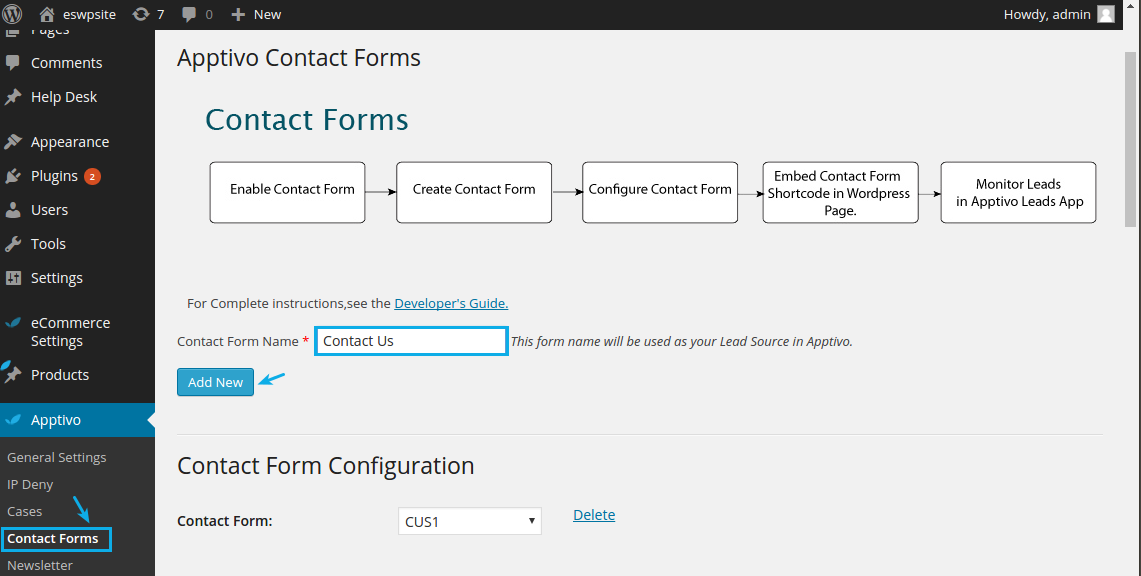Image resolution: width=1141 pixels, height=576 pixels.
Task: Click the Howdy, admin account menu
Action: pyautogui.click(x=1059, y=15)
